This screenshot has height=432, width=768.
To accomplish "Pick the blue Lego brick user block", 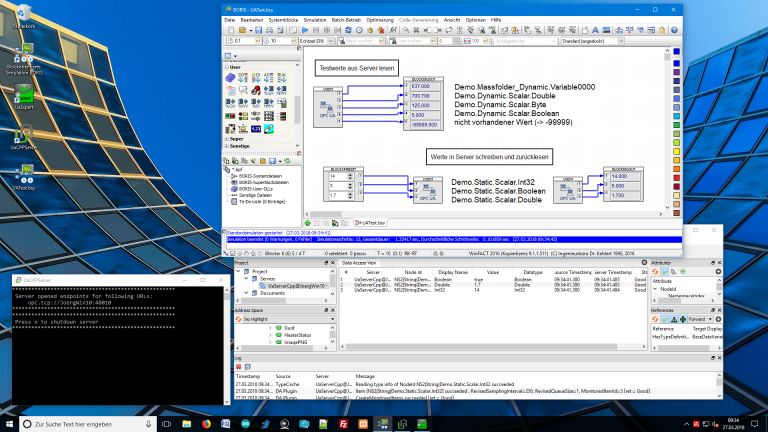I will (x=230, y=77).
